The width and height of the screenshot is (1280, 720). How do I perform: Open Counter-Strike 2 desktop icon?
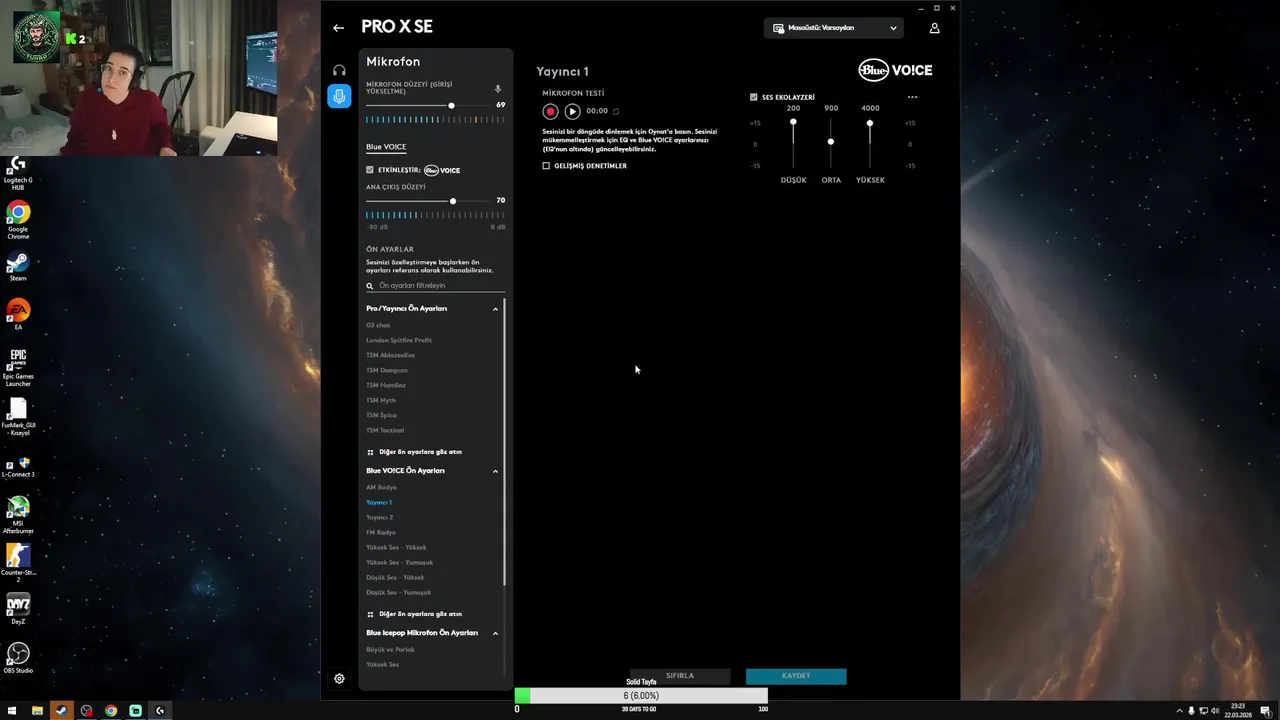point(18,563)
